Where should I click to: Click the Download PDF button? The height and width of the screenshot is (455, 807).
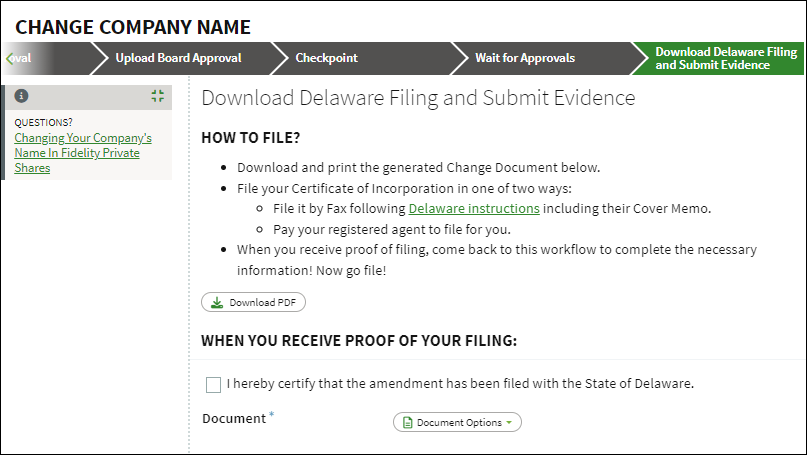253,302
